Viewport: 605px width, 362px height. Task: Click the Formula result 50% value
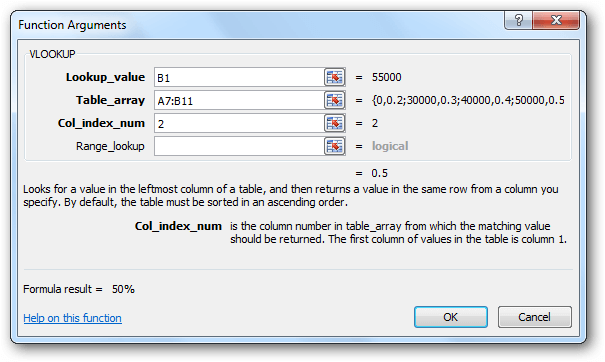(123, 289)
